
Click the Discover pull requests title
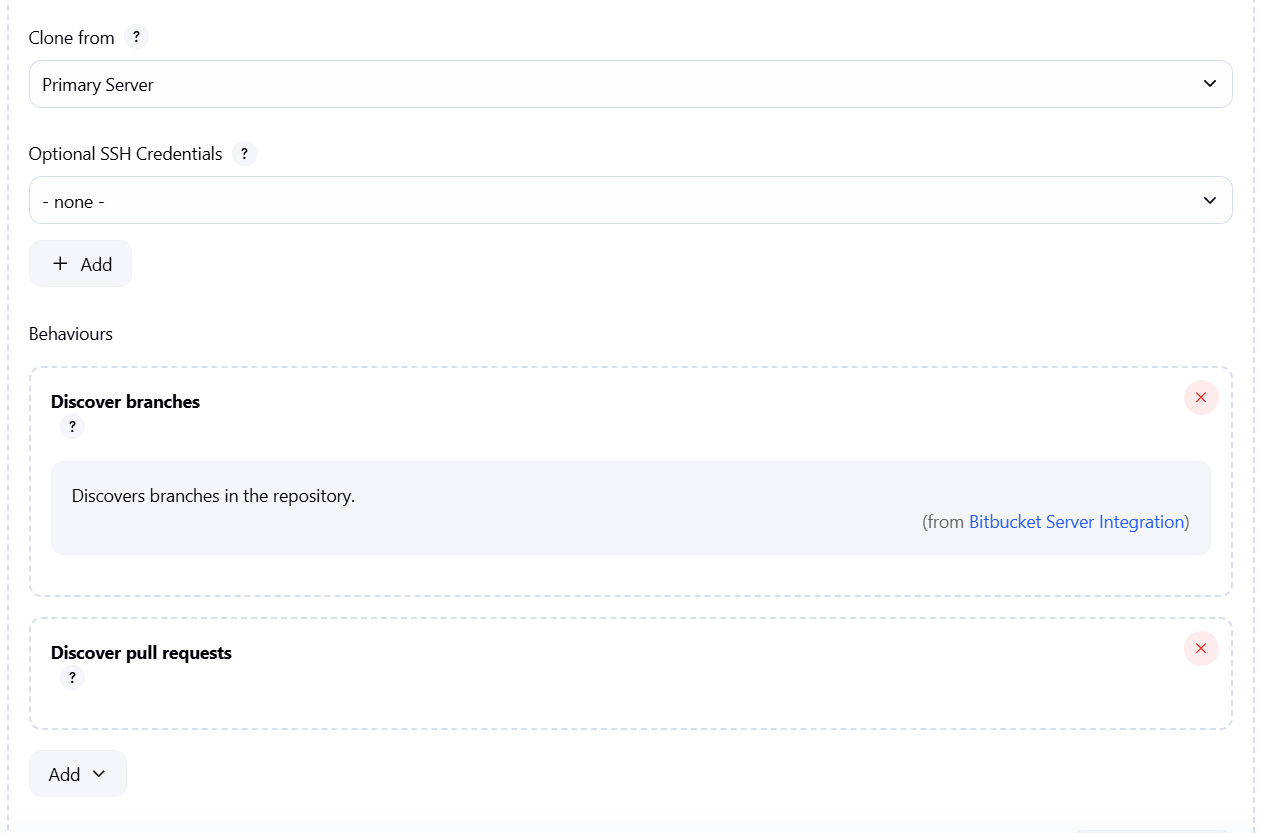click(141, 653)
